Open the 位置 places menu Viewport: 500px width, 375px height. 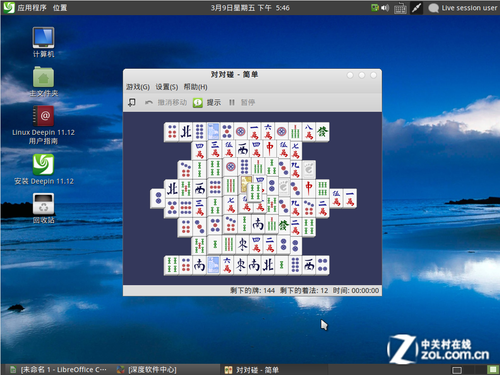[x=60, y=8]
